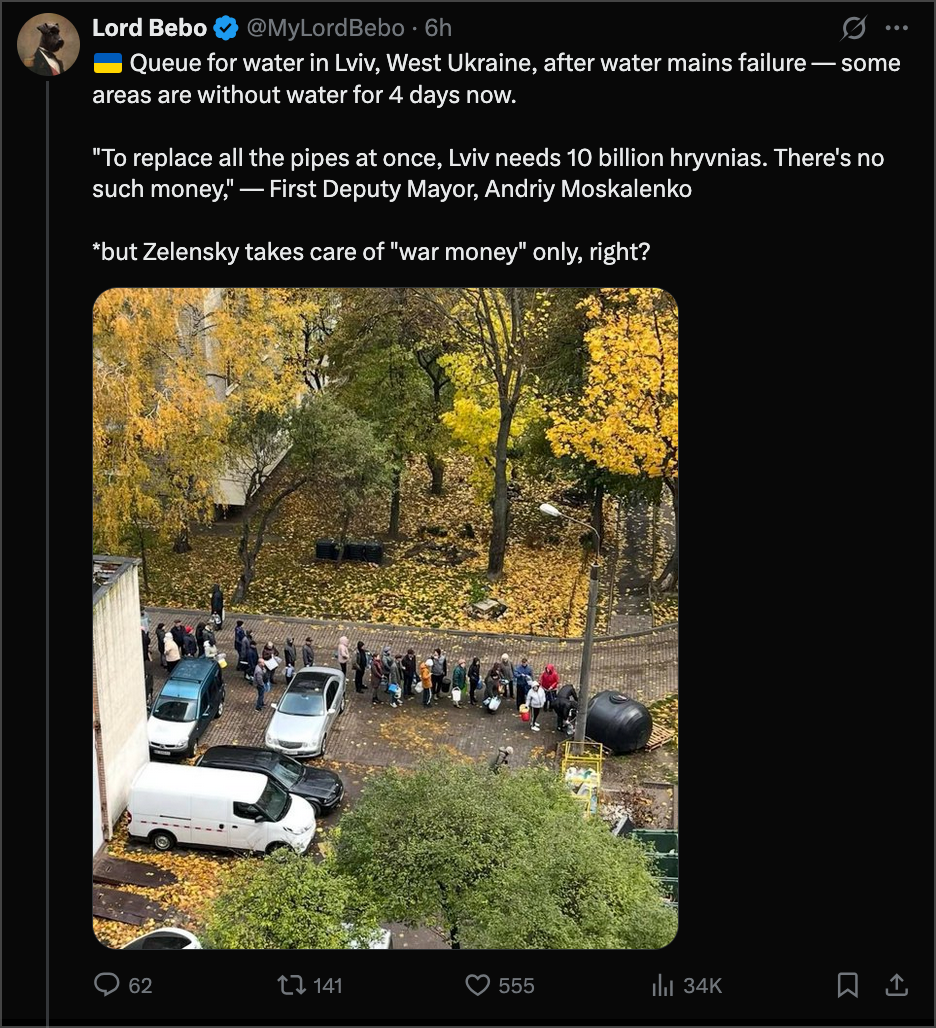The height and width of the screenshot is (1028, 936).
Task: Click the 555 likes count
Action: pos(517,985)
